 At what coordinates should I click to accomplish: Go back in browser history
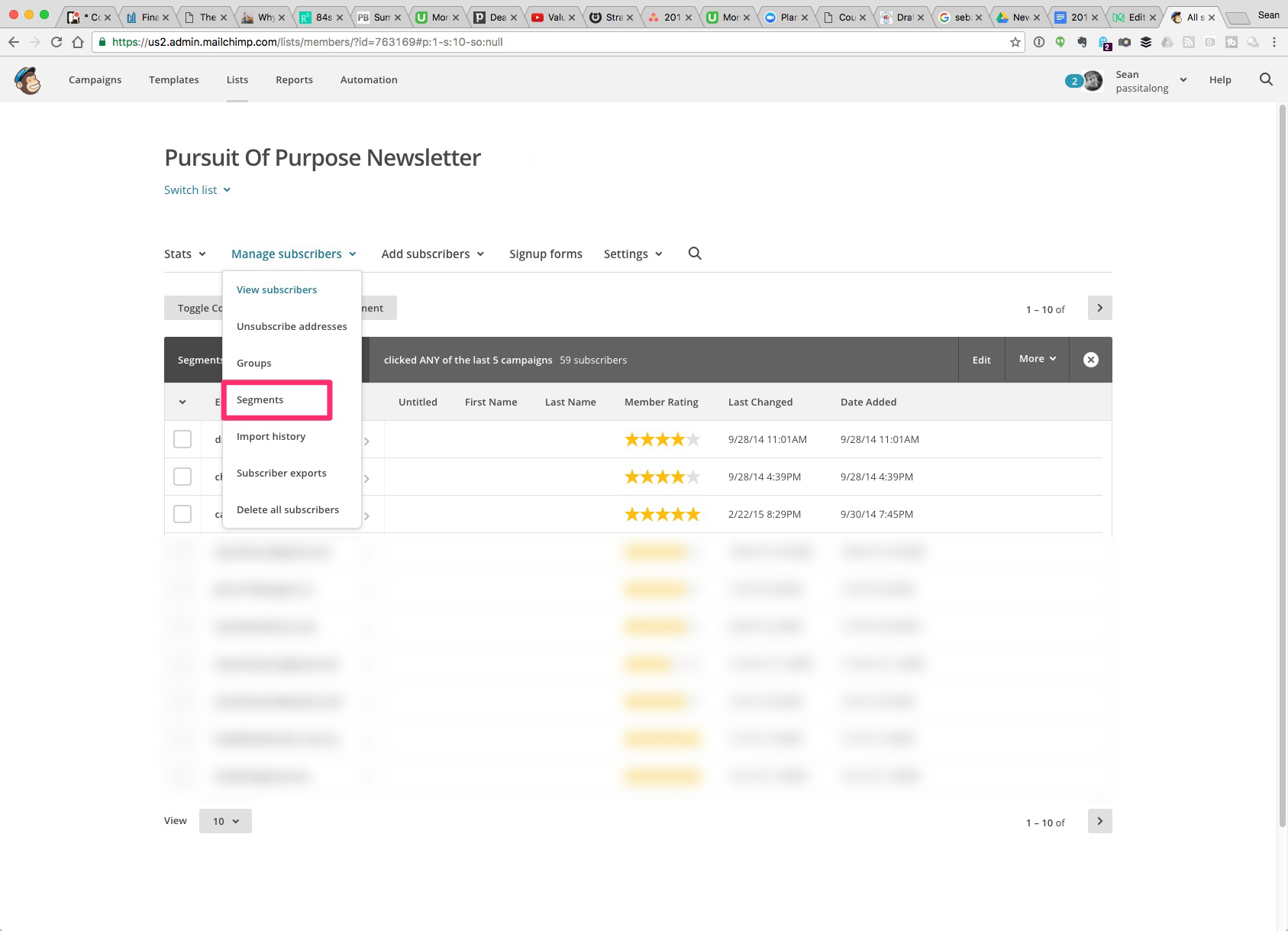[x=13, y=42]
